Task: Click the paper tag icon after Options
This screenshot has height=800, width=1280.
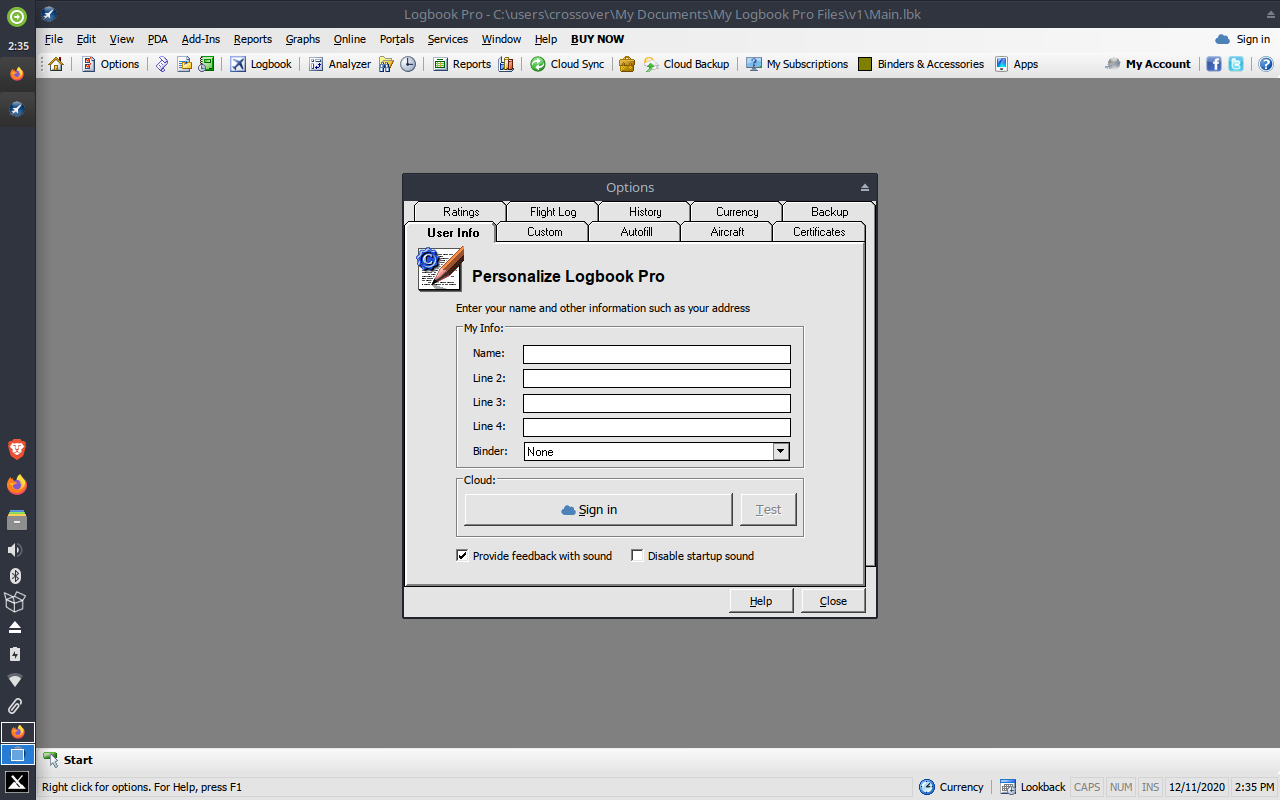Action: 162,64
